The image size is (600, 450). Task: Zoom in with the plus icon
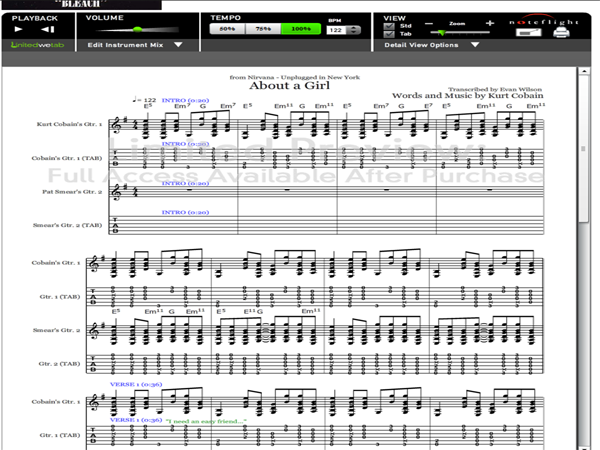coord(490,23)
